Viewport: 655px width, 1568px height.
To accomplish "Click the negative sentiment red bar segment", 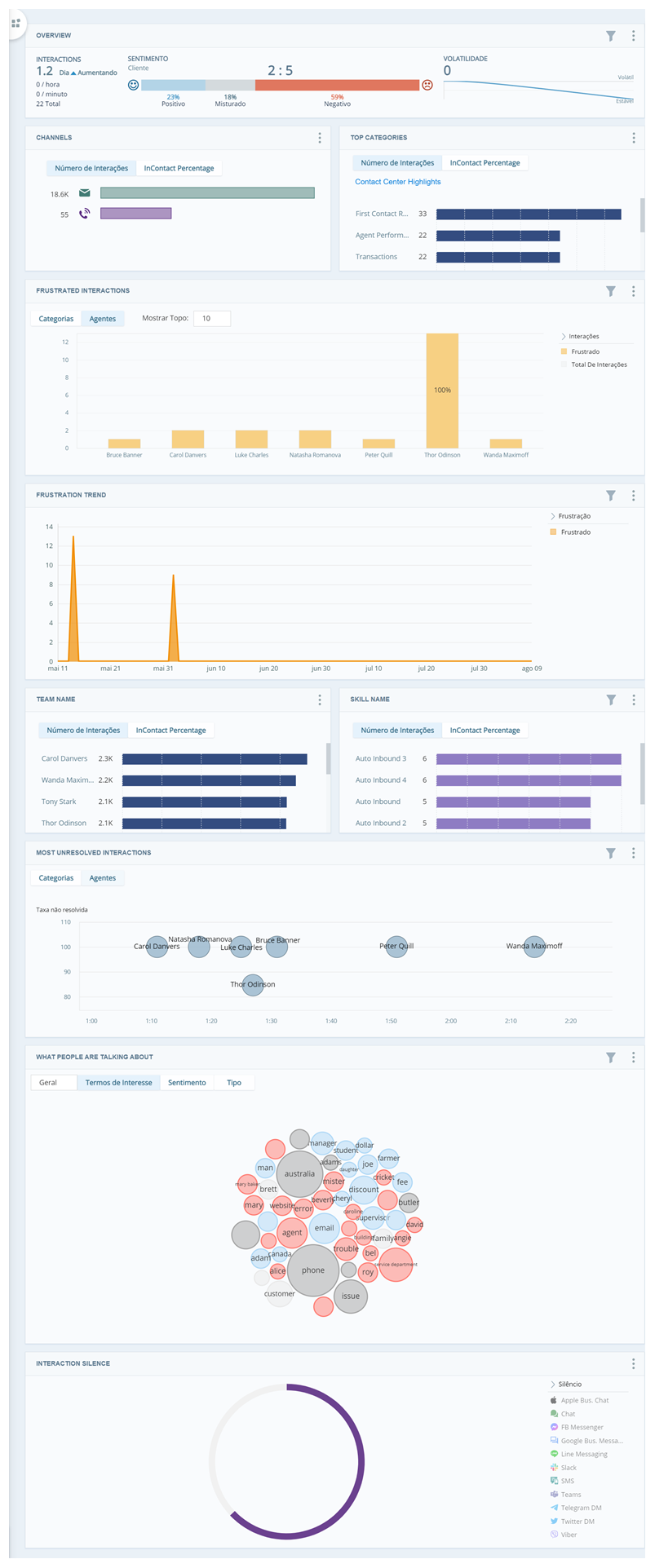I will pyautogui.click(x=337, y=85).
